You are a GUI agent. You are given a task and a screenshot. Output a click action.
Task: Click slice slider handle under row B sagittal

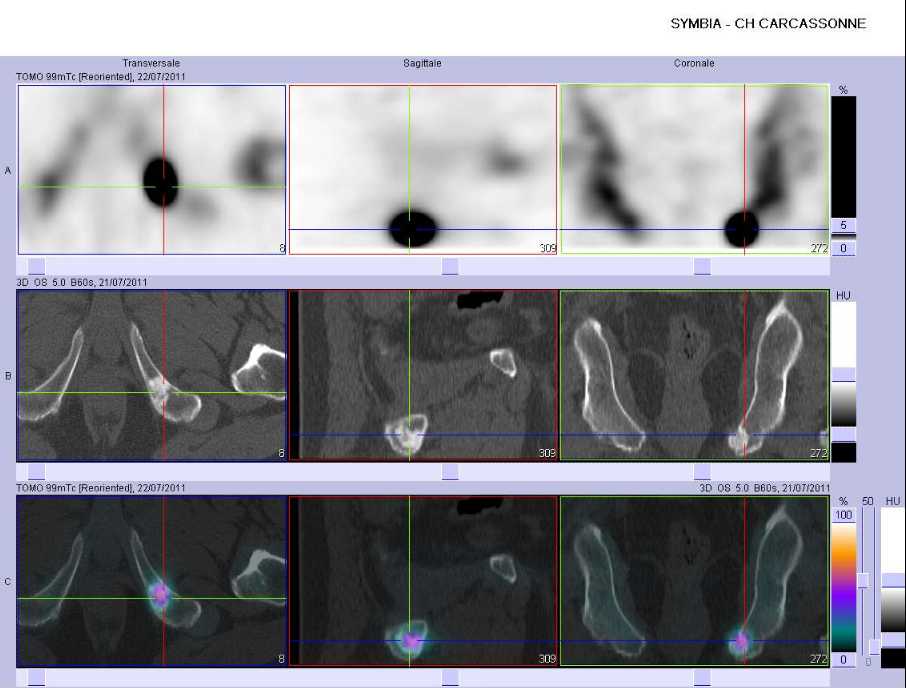coord(450,471)
